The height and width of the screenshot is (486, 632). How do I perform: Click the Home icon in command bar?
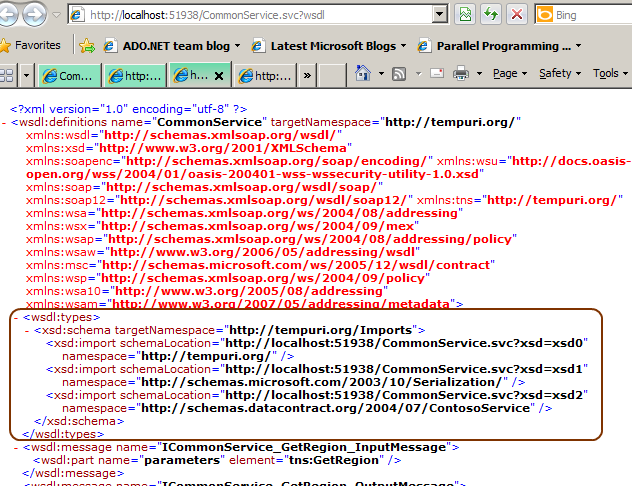click(362, 74)
